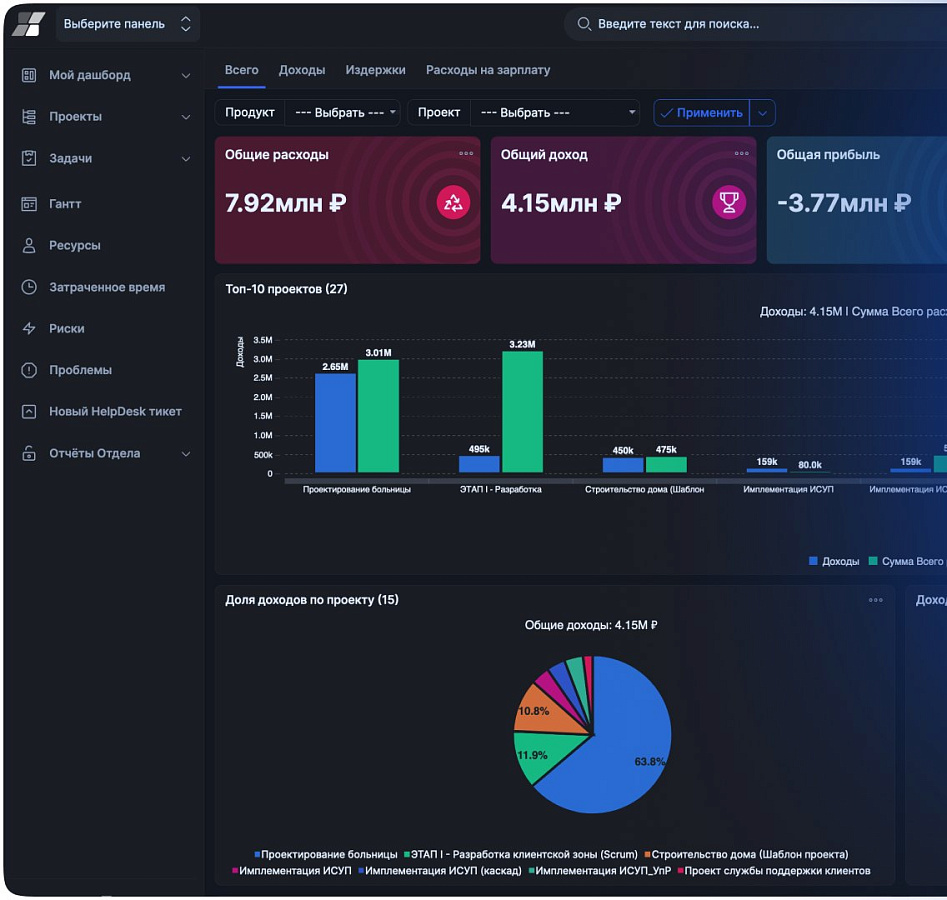This screenshot has height=900, width=947.
Task: Open the Продукт select dropdown
Action: [342, 112]
